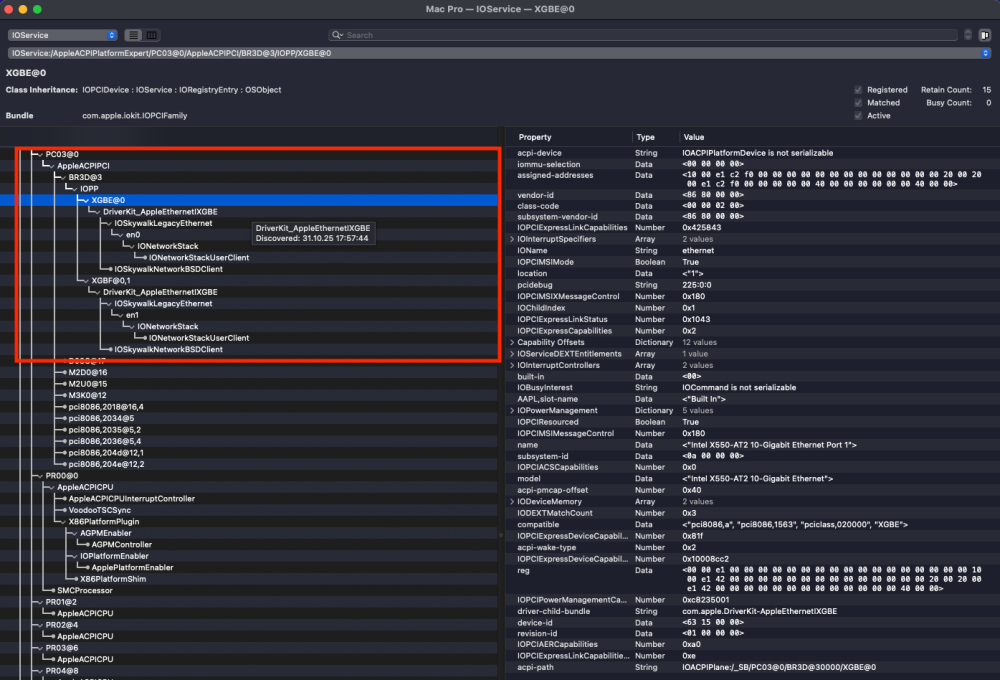This screenshot has height=680, width=1000.
Task: Collapse the AGPMEnabler node
Action: click(x=75, y=533)
